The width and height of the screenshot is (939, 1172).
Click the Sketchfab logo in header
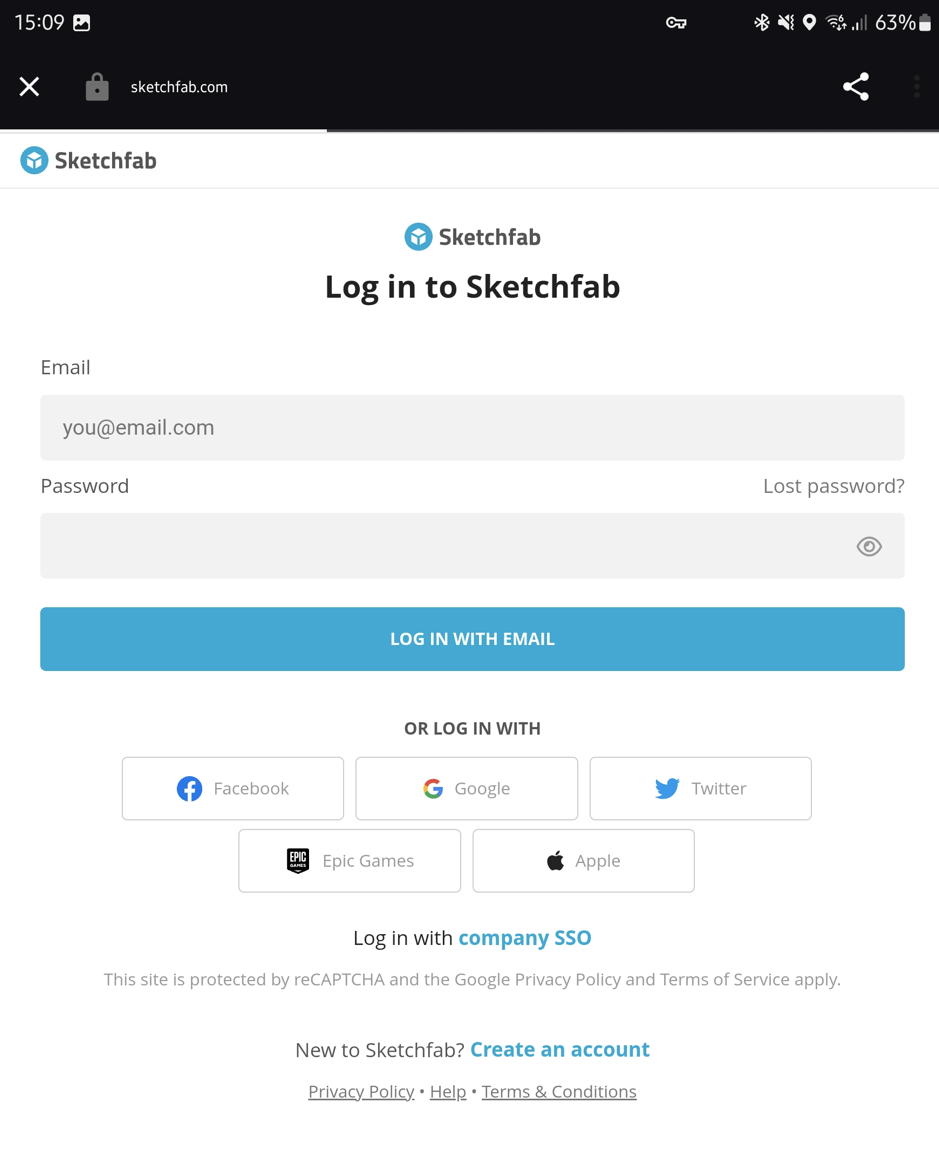pos(89,160)
